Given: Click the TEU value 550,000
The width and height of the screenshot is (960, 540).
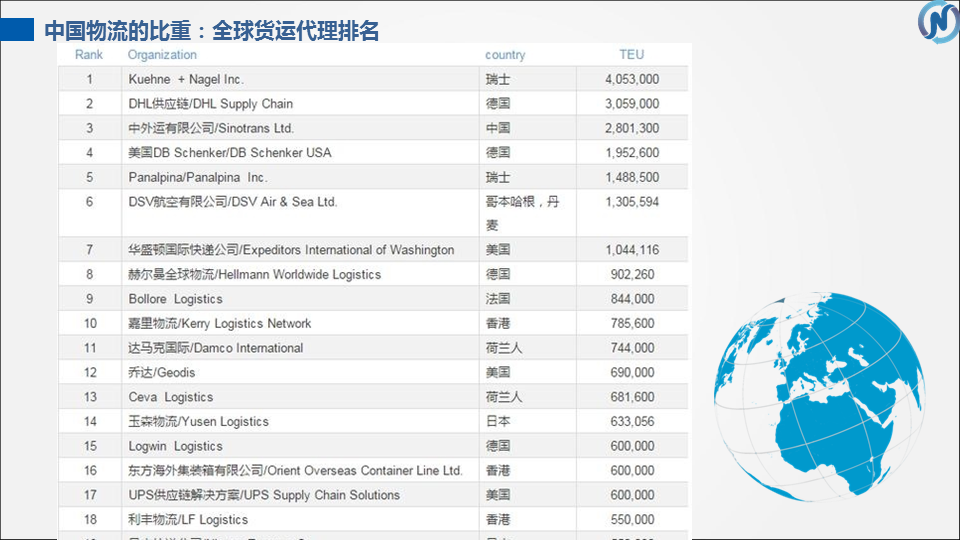Looking at the screenshot, I should coord(632,519).
